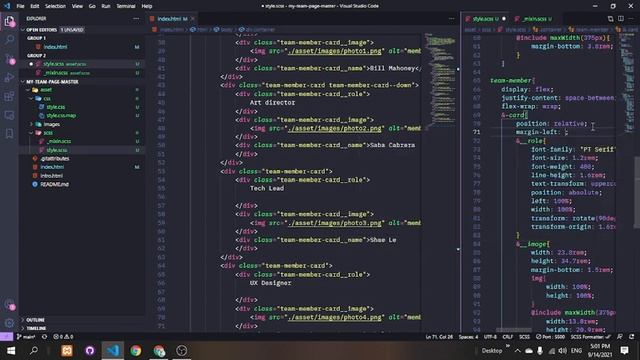Select SCSS language mode in status bar
The height and width of the screenshot is (360, 640).
coord(524,337)
